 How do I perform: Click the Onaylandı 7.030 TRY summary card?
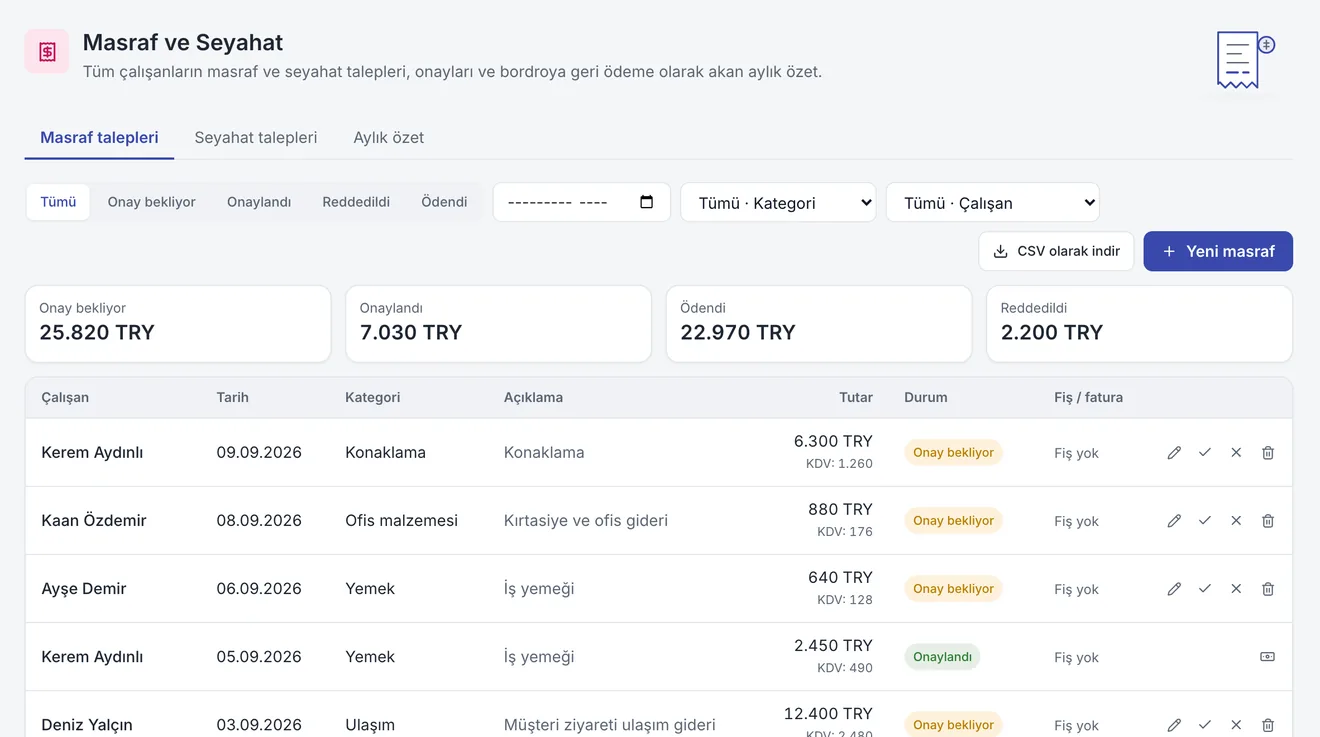pos(498,324)
